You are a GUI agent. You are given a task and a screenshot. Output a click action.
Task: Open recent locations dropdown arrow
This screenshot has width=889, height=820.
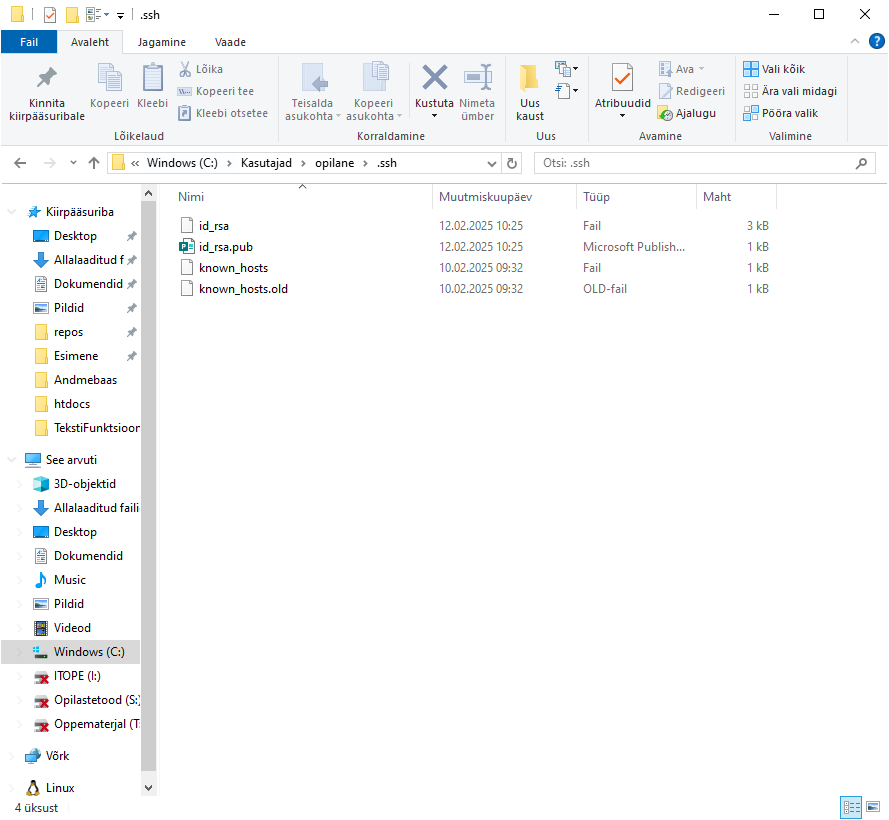coord(73,163)
